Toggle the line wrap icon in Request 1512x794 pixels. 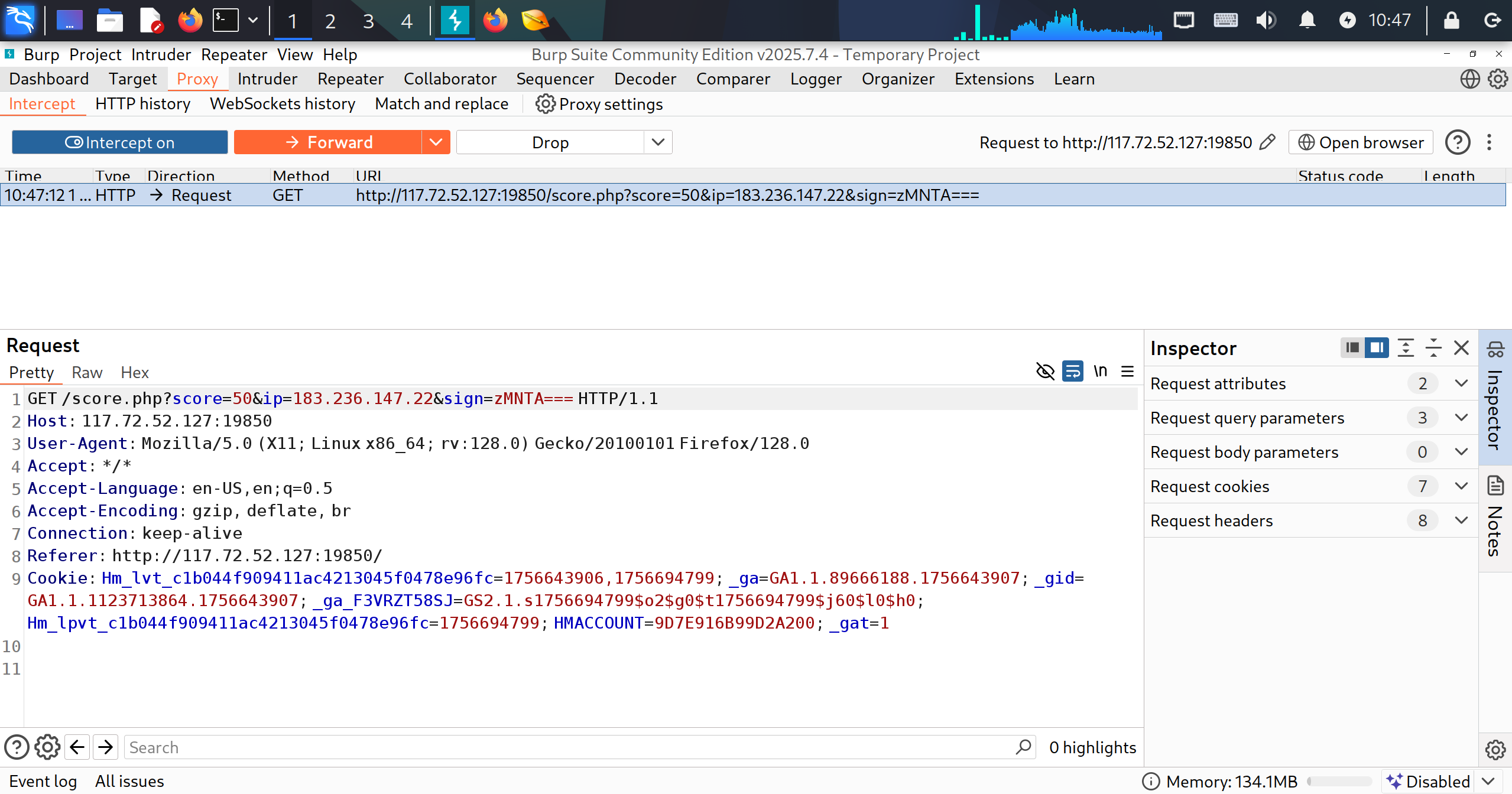(x=1072, y=372)
